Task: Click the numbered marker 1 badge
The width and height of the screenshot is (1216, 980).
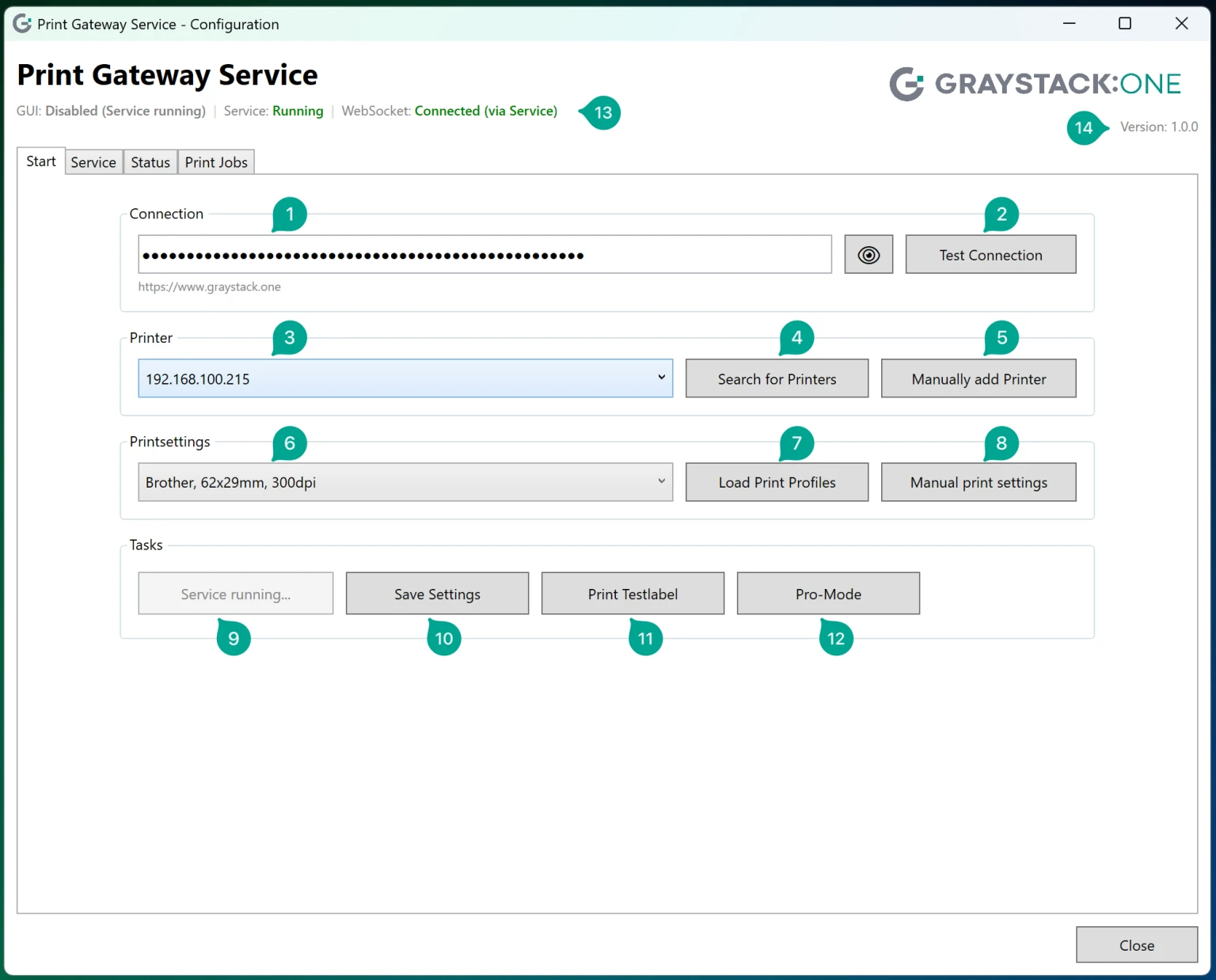Action: click(290, 214)
